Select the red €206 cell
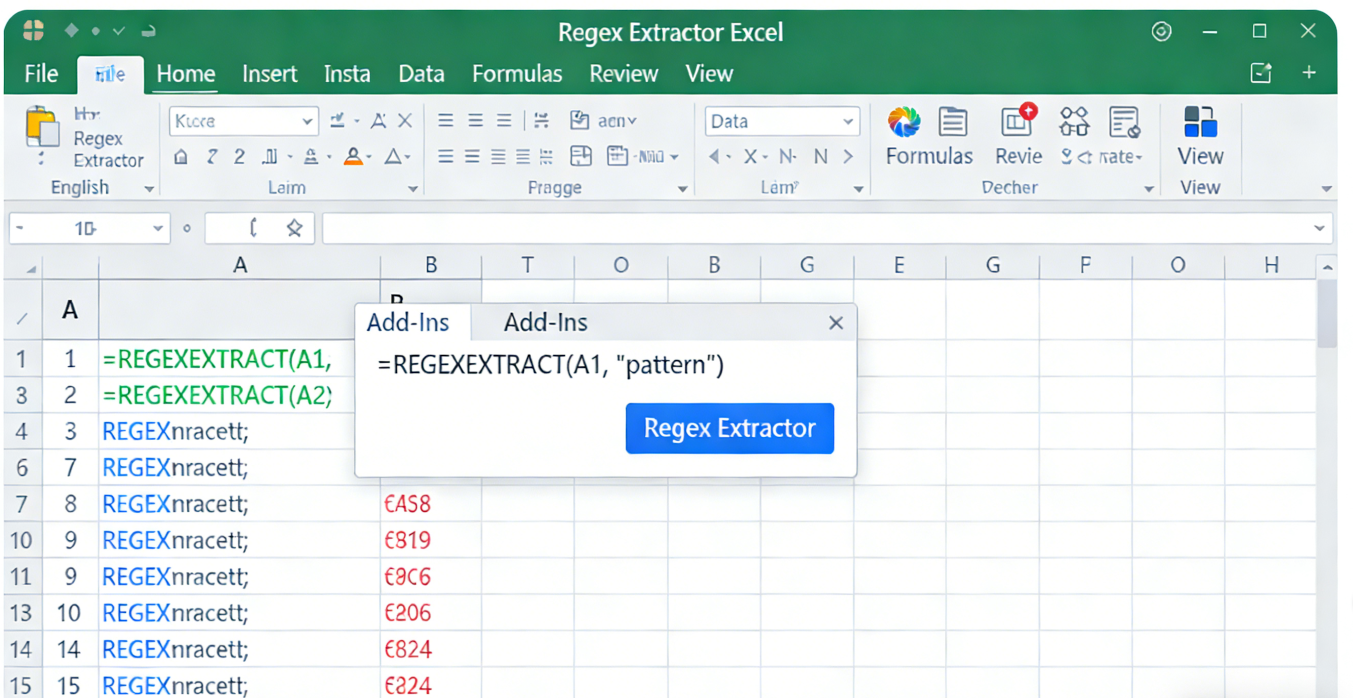Image resolution: width=1353 pixels, height=698 pixels. tap(431, 613)
